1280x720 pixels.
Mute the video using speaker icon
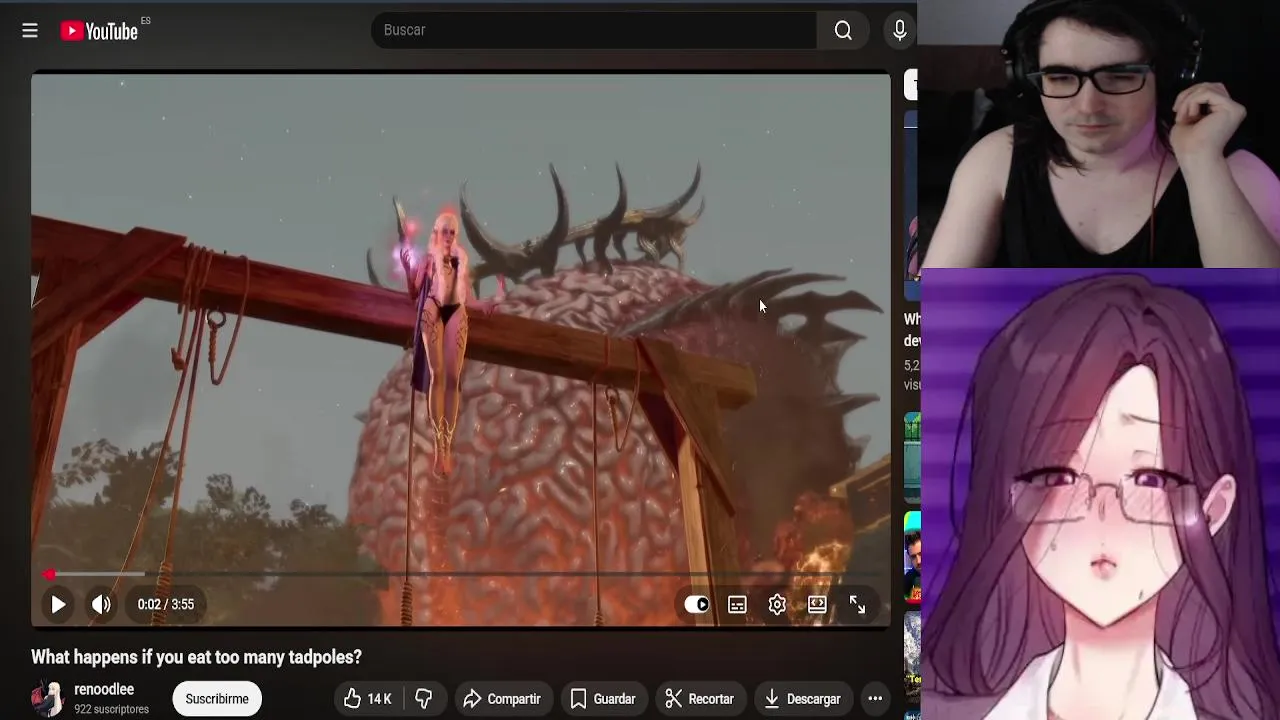[x=101, y=604]
